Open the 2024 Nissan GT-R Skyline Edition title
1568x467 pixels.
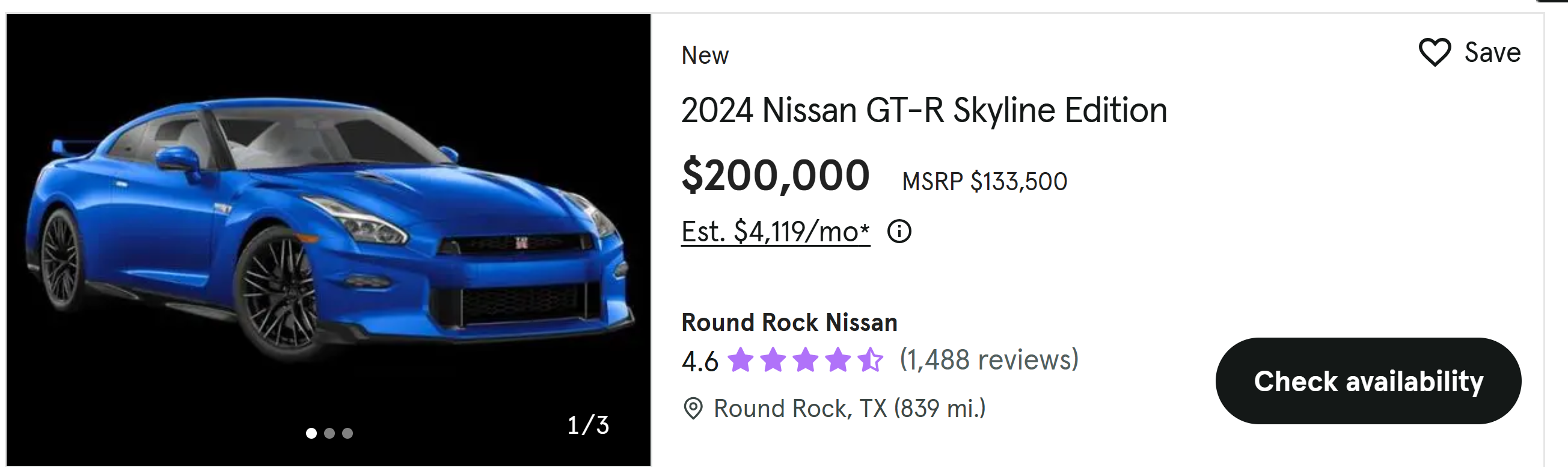point(923,110)
